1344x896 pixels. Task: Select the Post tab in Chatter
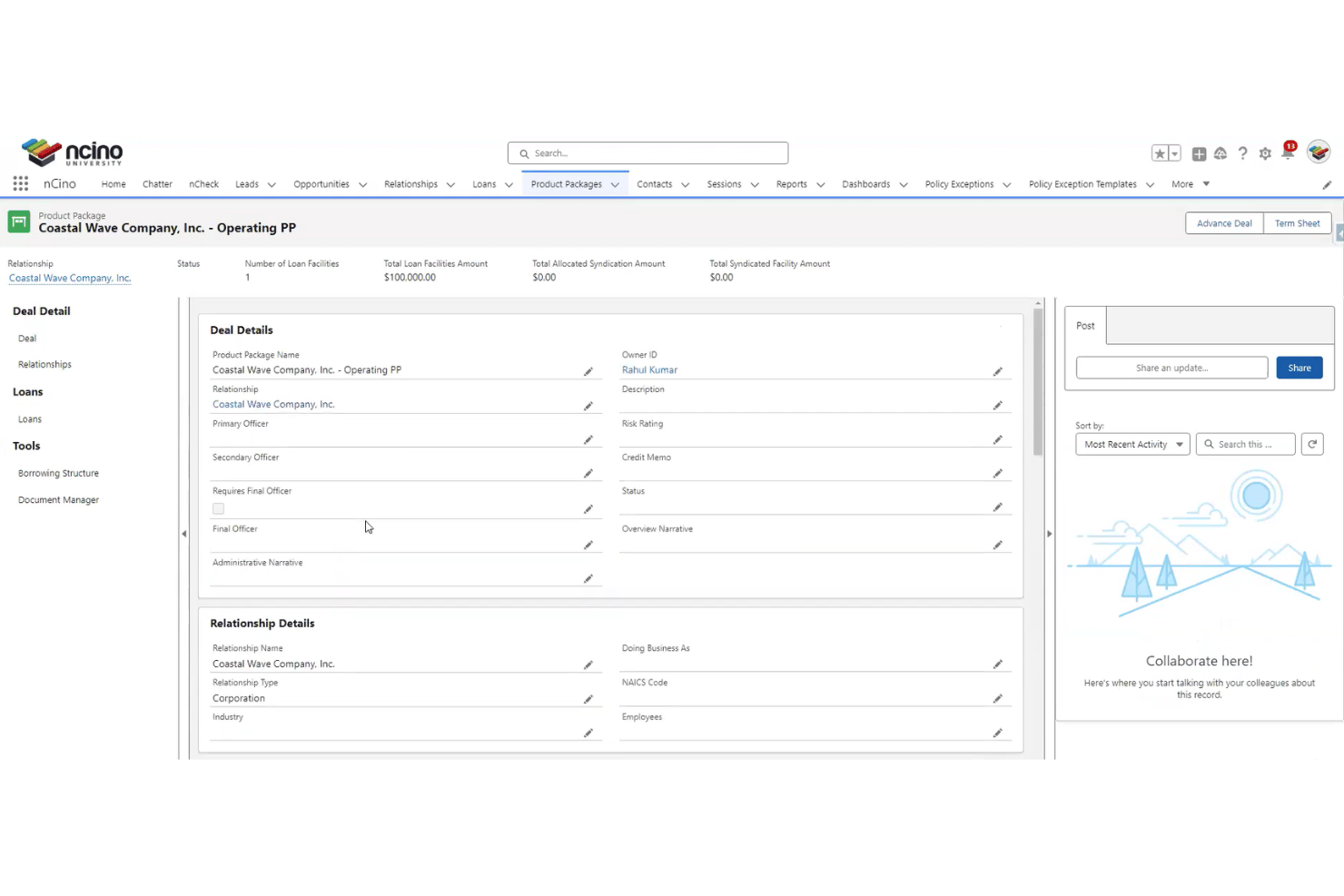coord(1085,326)
